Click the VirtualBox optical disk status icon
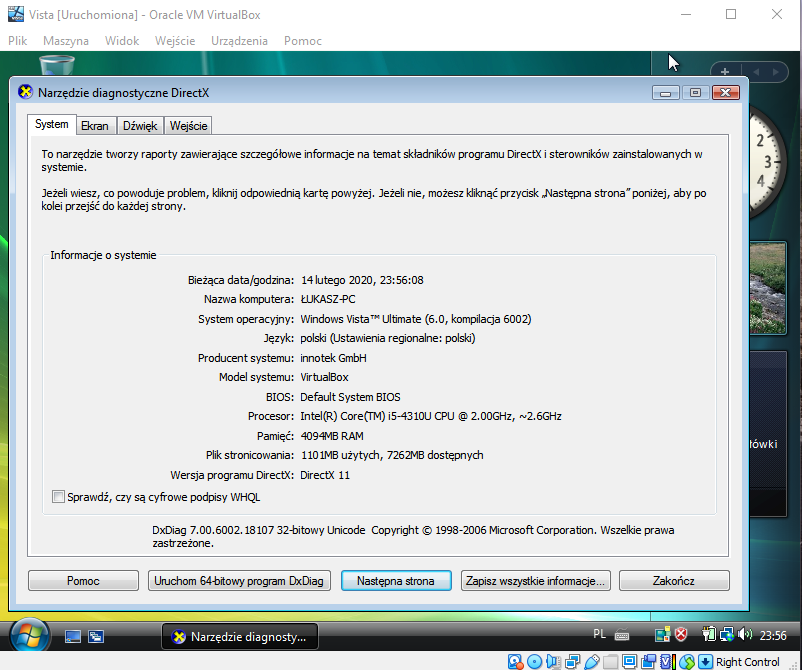Viewport: 802px width, 670px height. (x=535, y=662)
